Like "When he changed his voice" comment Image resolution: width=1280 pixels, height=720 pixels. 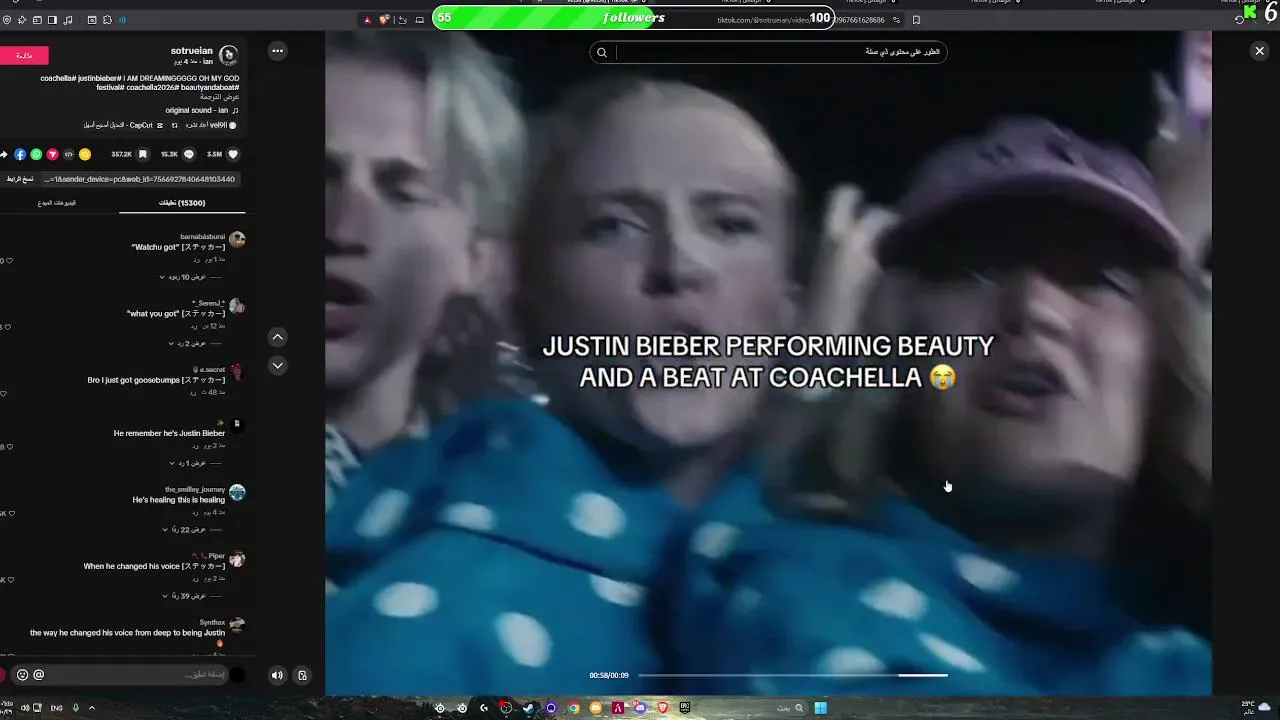(11, 579)
